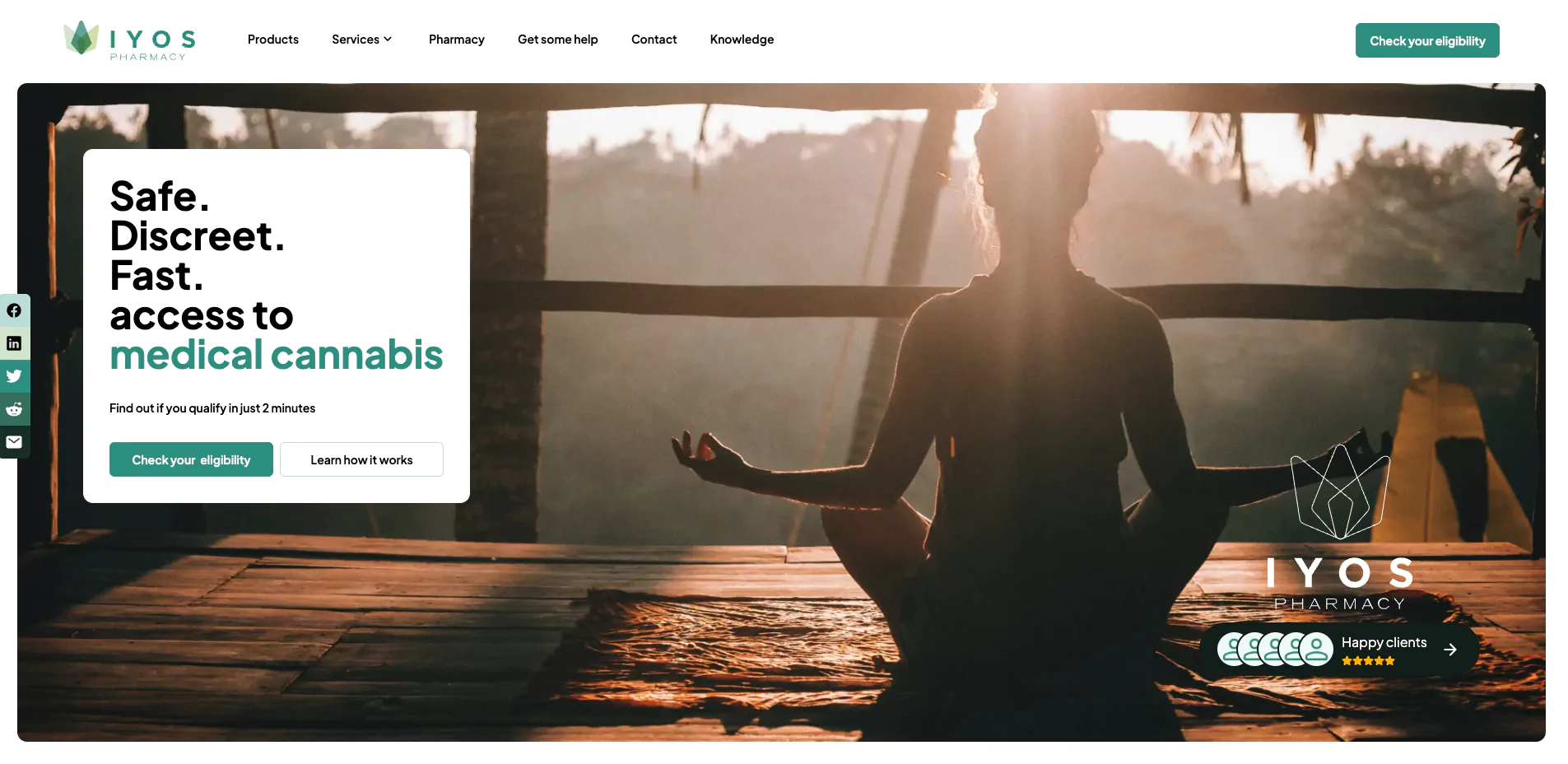Viewport: 1568px width, 764px height.
Task: Open the Knowledge section
Action: (742, 40)
